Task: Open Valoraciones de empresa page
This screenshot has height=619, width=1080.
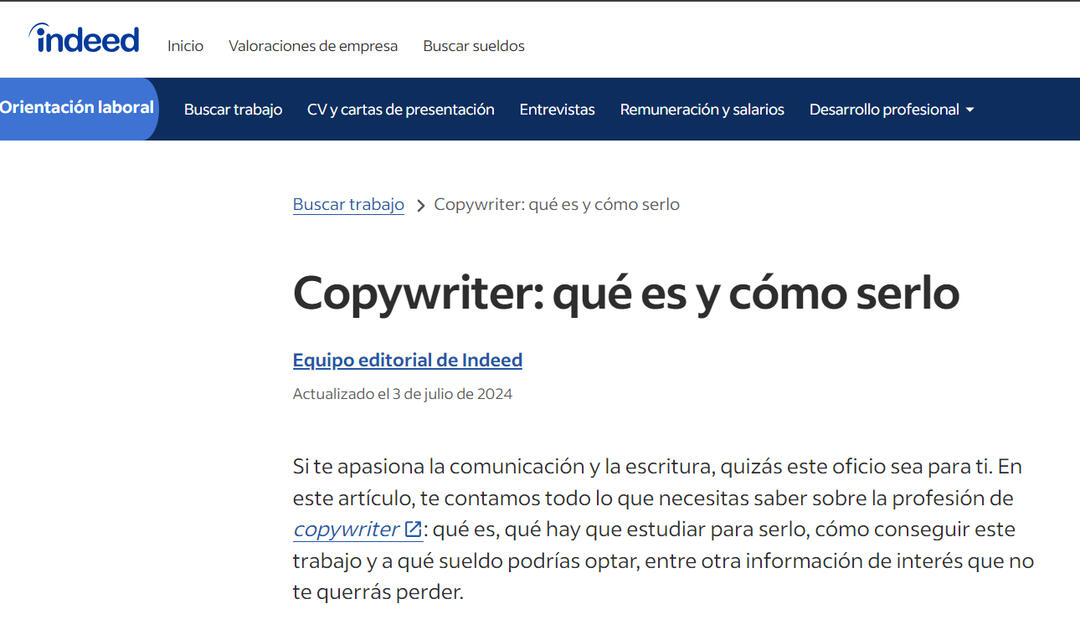Action: click(x=313, y=46)
